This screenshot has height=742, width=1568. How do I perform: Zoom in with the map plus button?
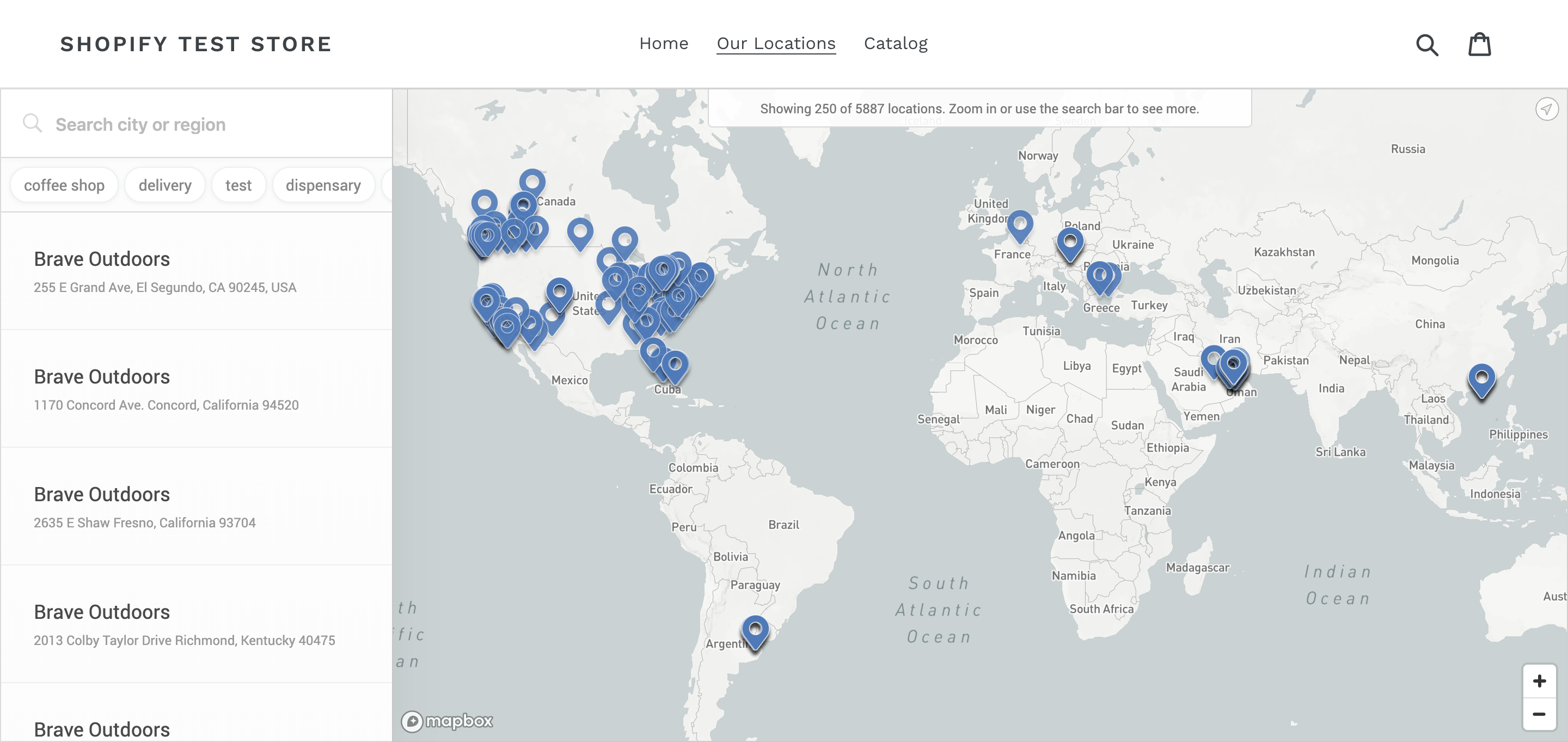point(1539,680)
